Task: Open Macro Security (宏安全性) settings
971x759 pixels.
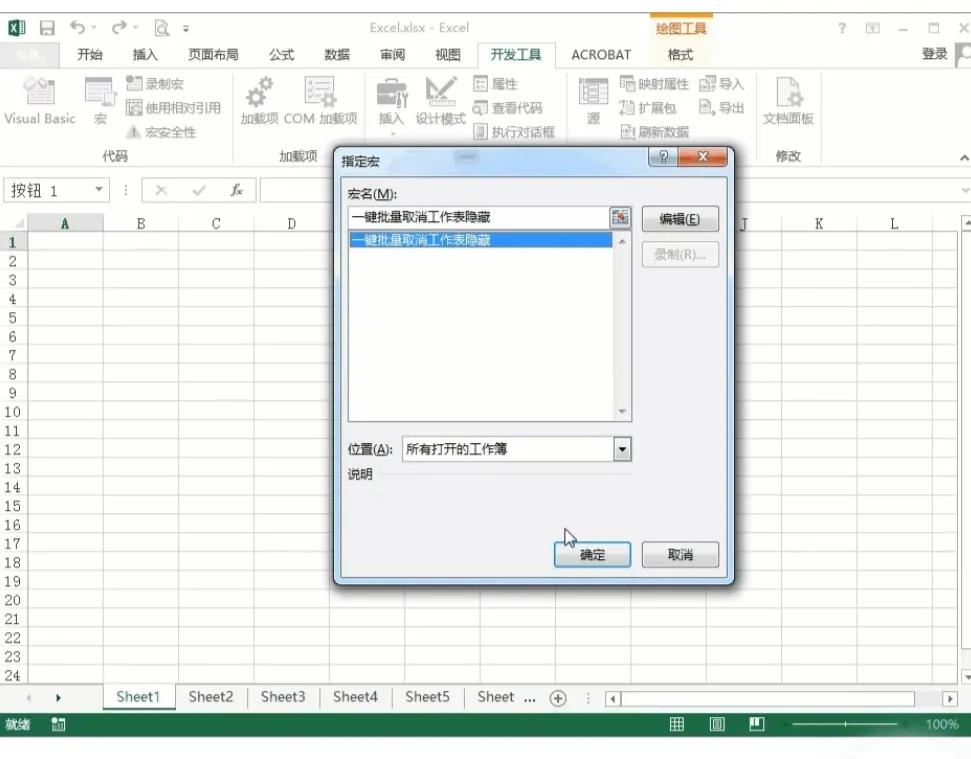Action: pos(161,132)
